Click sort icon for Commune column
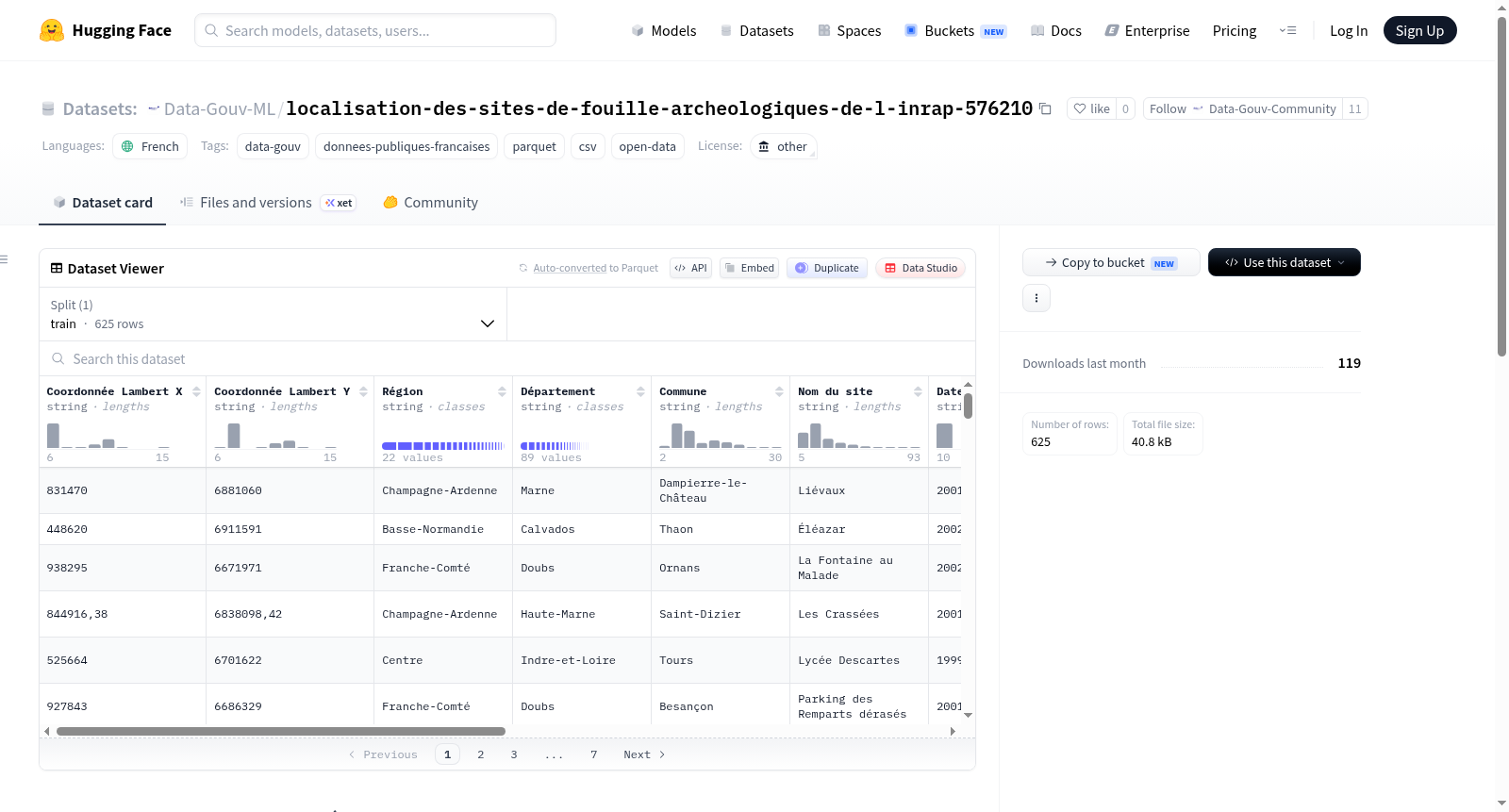 (779, 391)
